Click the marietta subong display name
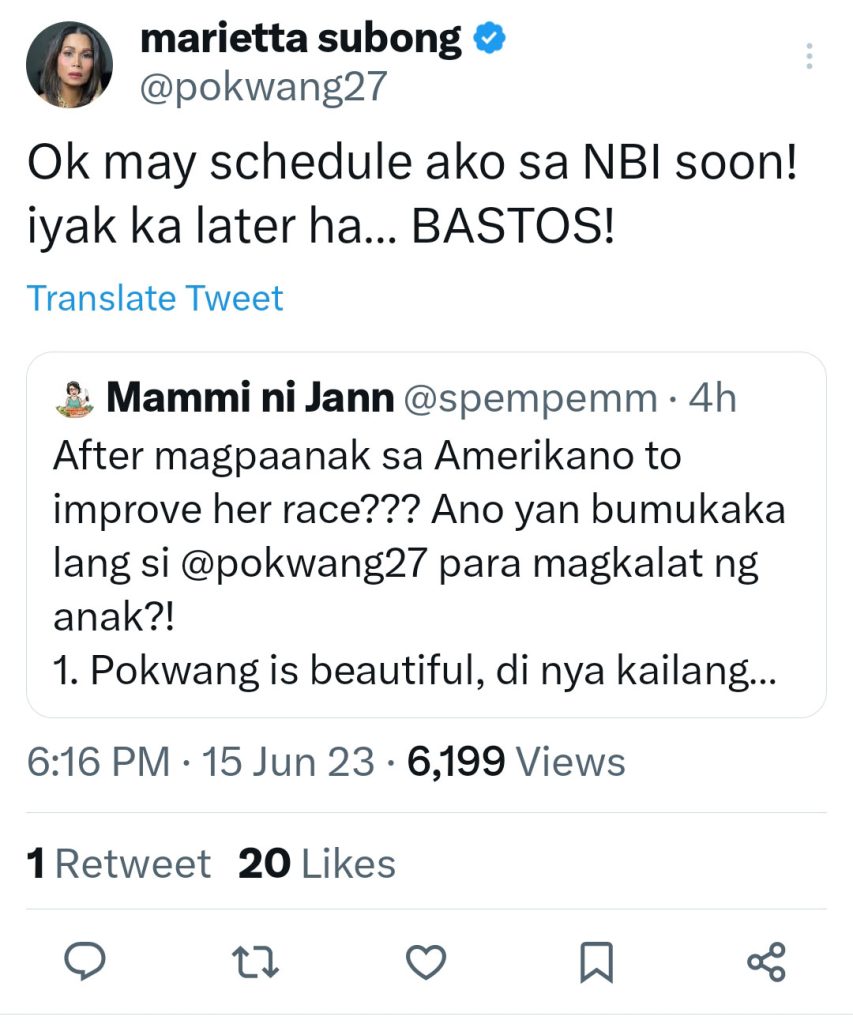The width and height of the screenshot is (853, 1024). [301, 38]
